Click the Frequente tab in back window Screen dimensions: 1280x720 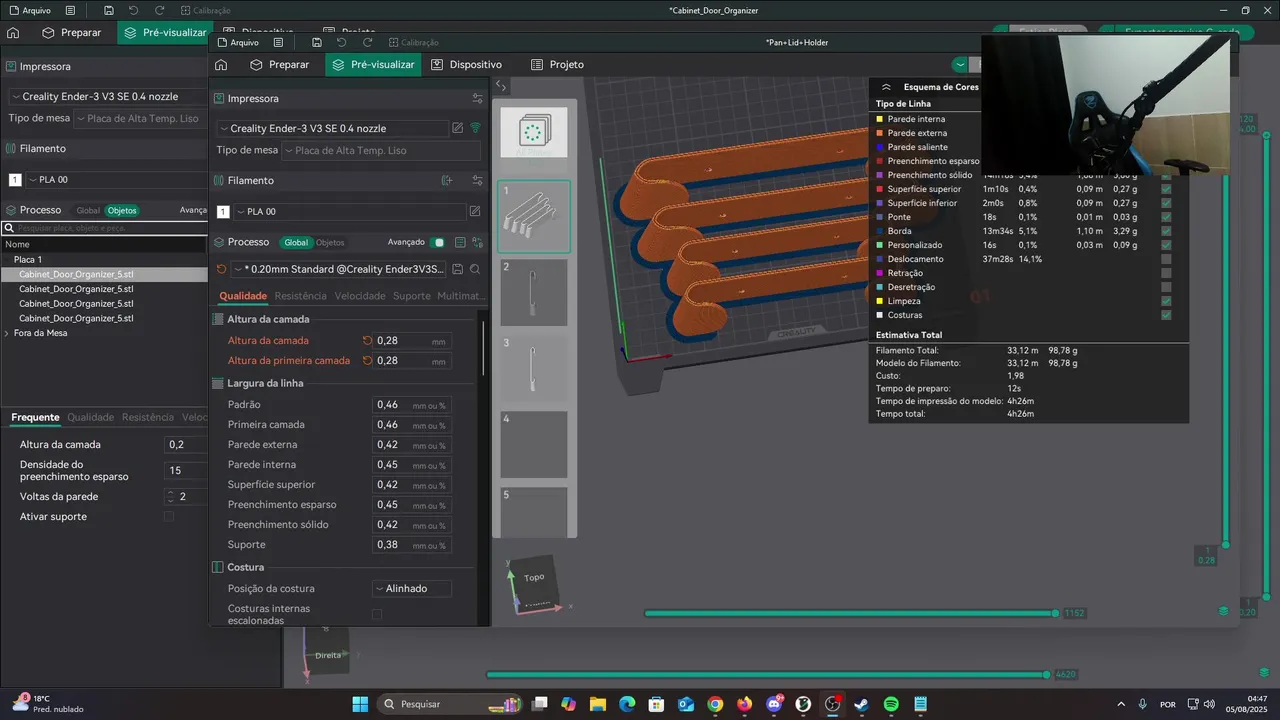tap(35, 417)
